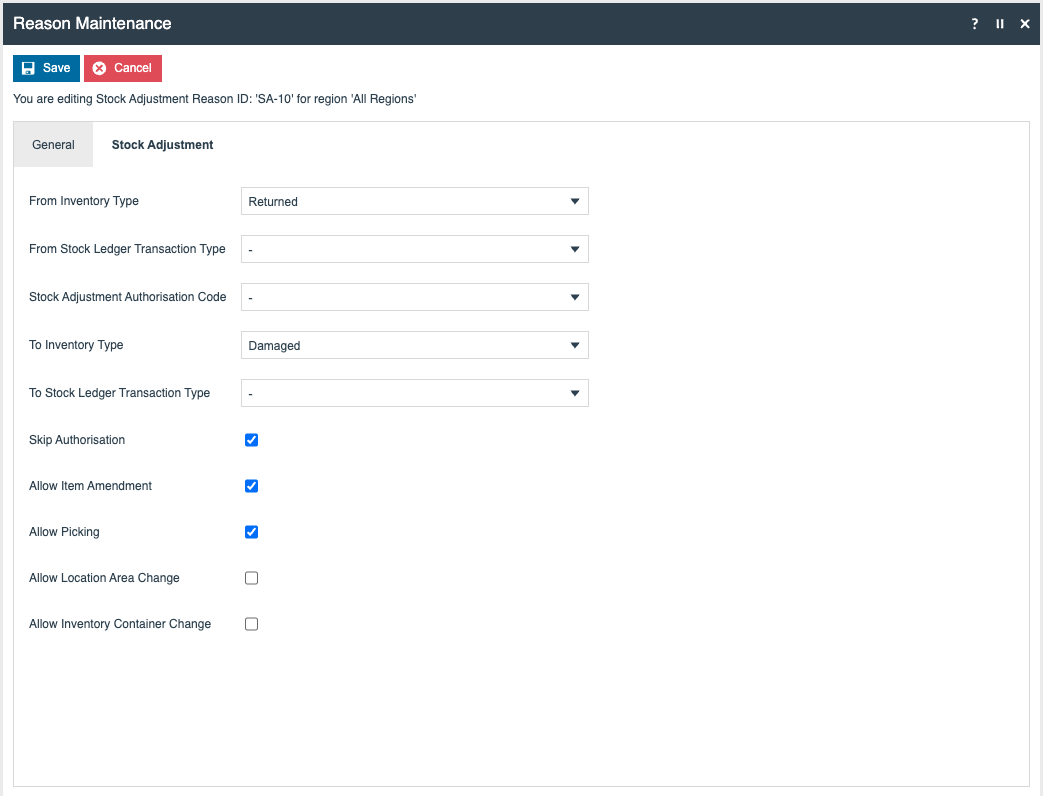Open Stock Adjustment Authorisation Code dropdown
Image resolution: width=1043 pixels, height=796 pixels.
(414, 297)
